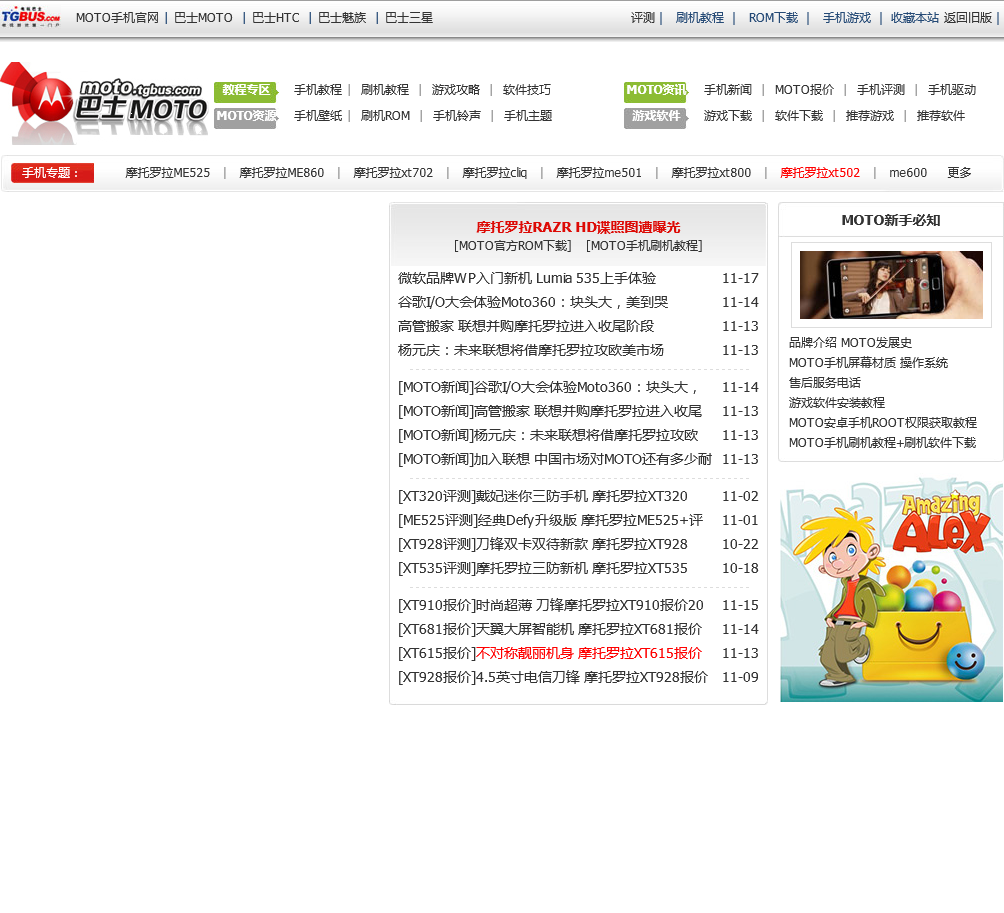Open MOTO安卓手机ROOT权限获取教程 link
This screenshot has width=1004, height=913.
(x=883, y=423)
